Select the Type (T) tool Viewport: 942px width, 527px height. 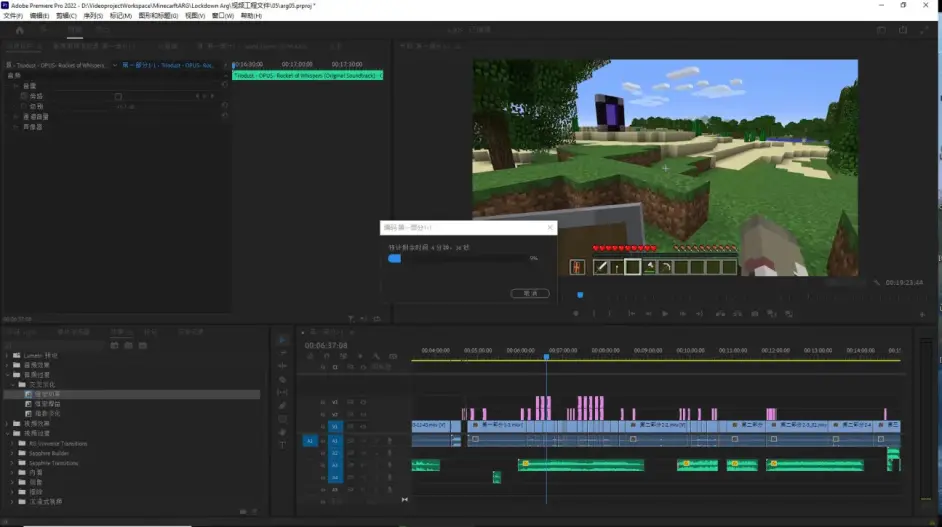tap(282, 444)
